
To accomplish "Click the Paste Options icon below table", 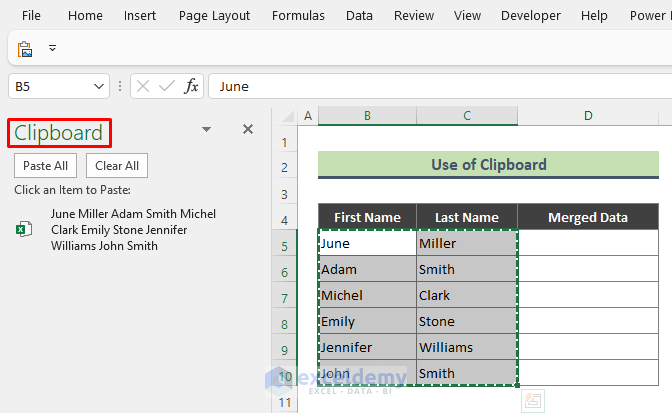I will pos(534,400).
